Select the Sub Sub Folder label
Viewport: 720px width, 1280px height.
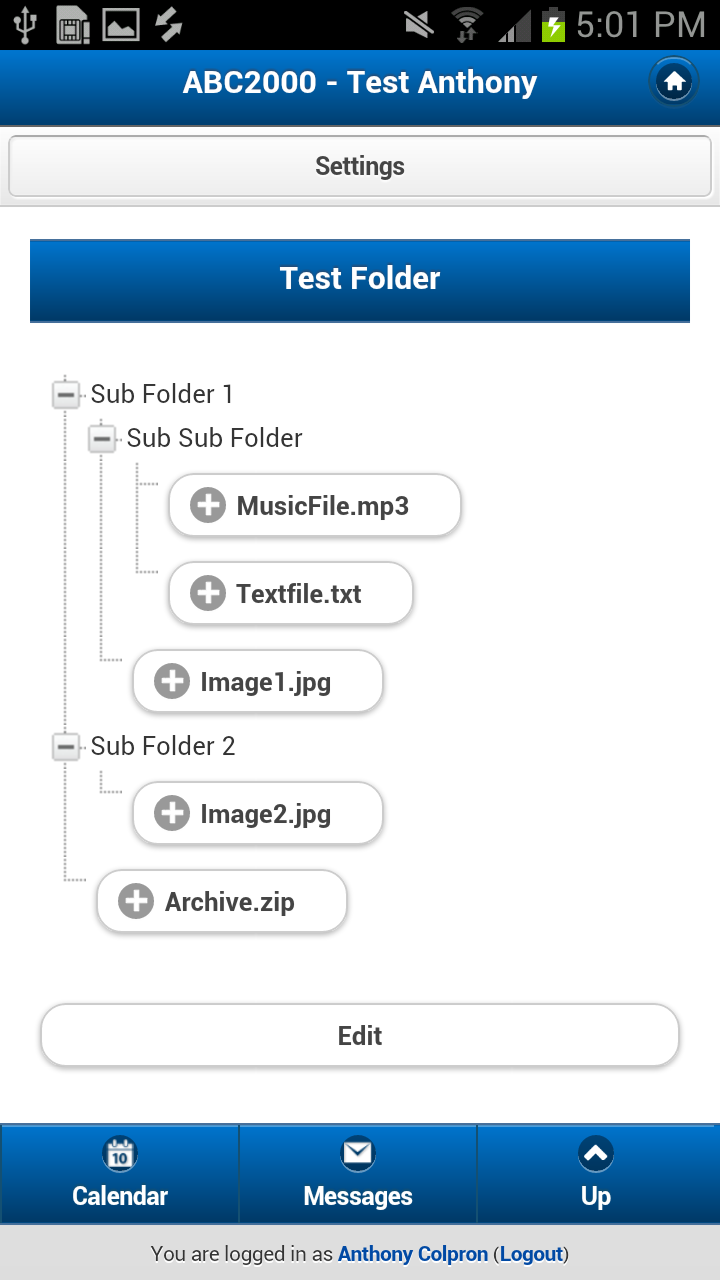pos(215,438)
